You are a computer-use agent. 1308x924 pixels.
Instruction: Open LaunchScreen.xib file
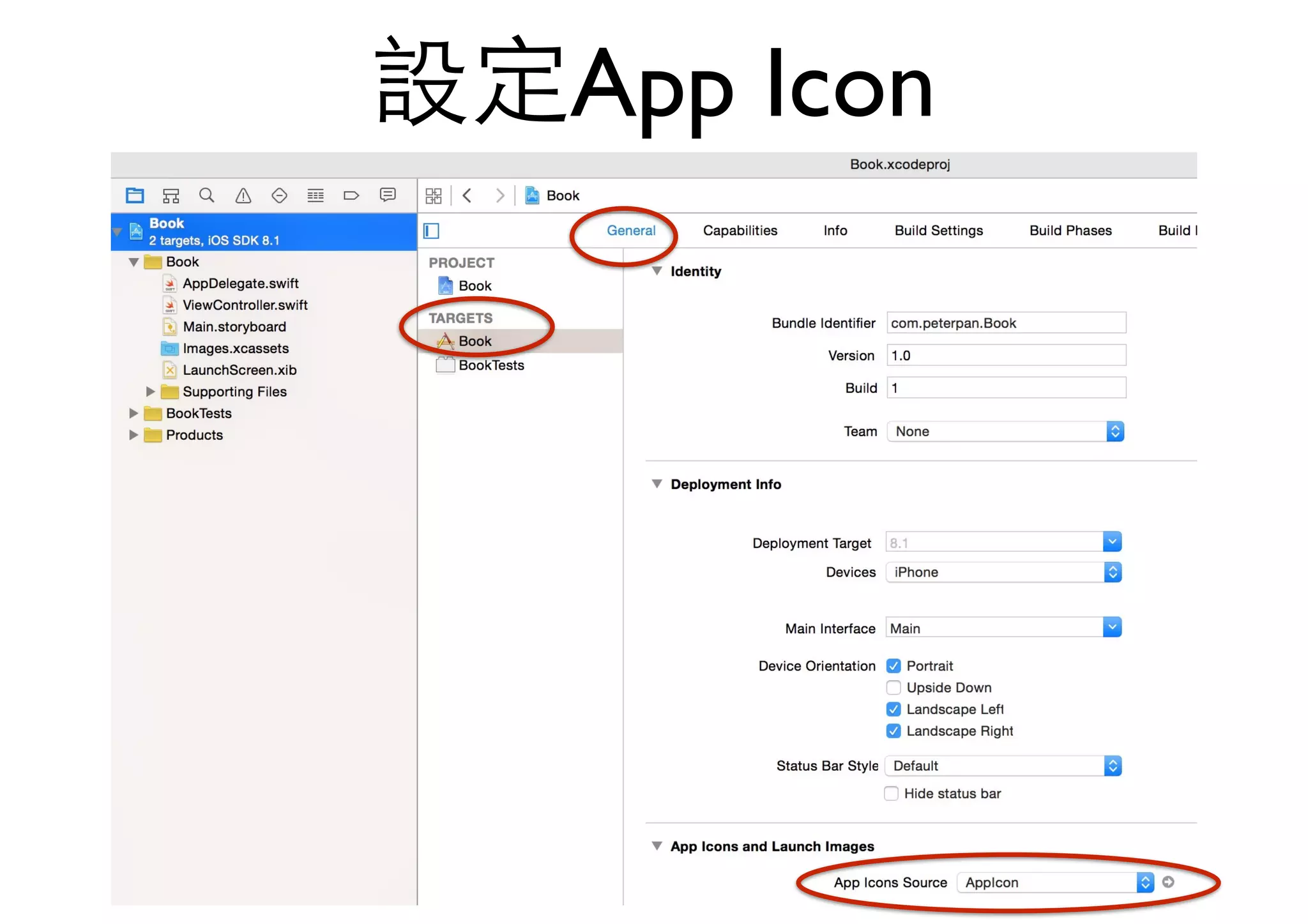click(239, 370)
